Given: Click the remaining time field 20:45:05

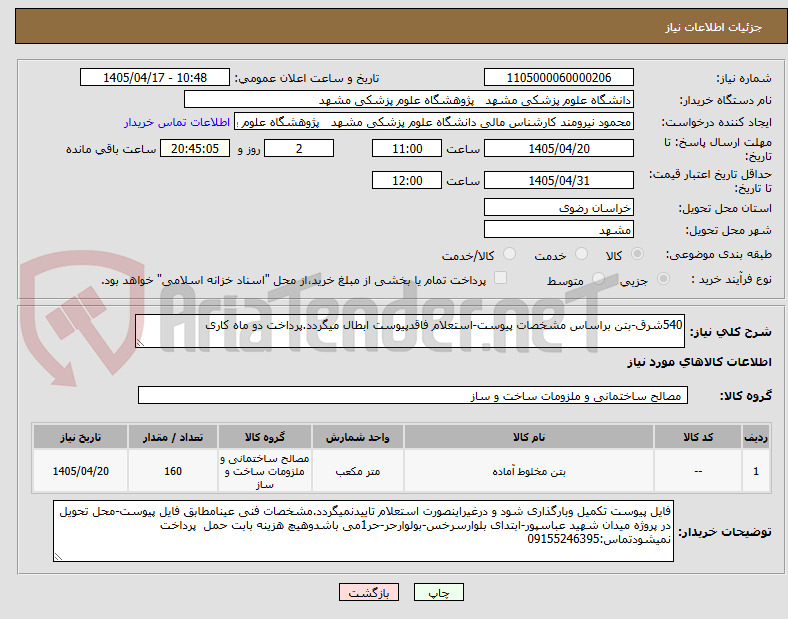Looking at the screenshot, I should point(195,149).
